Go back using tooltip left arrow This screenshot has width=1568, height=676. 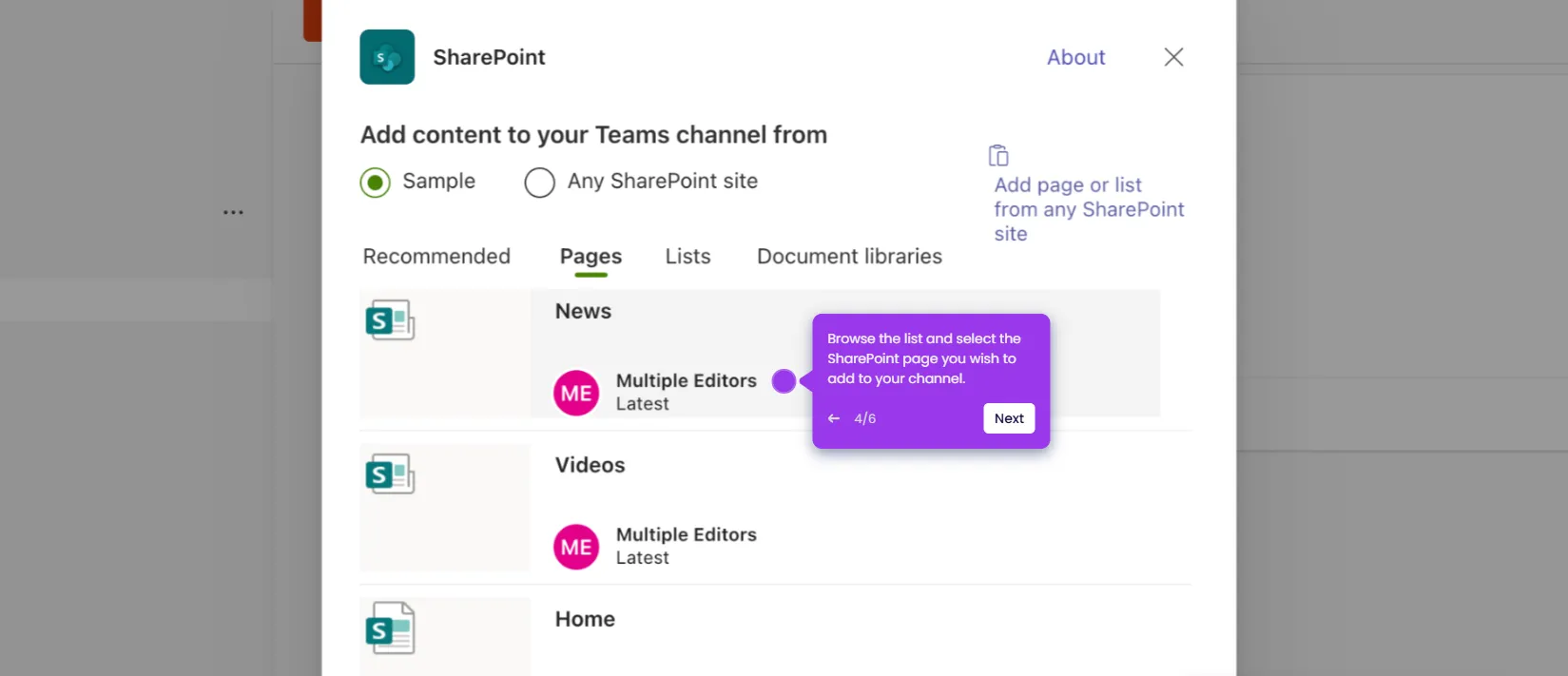tap(834, 418)
